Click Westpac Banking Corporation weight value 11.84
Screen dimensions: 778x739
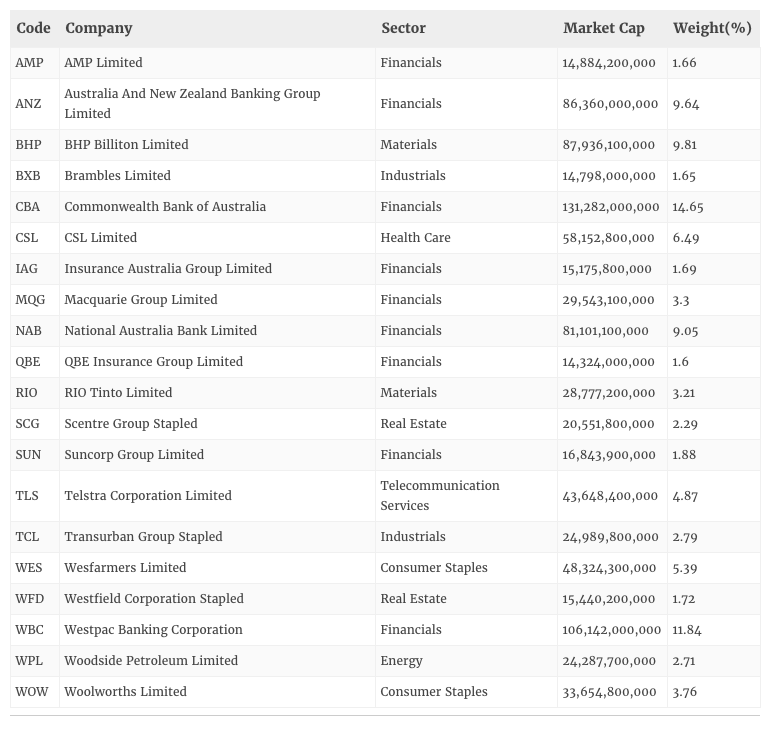click(688, 630)
